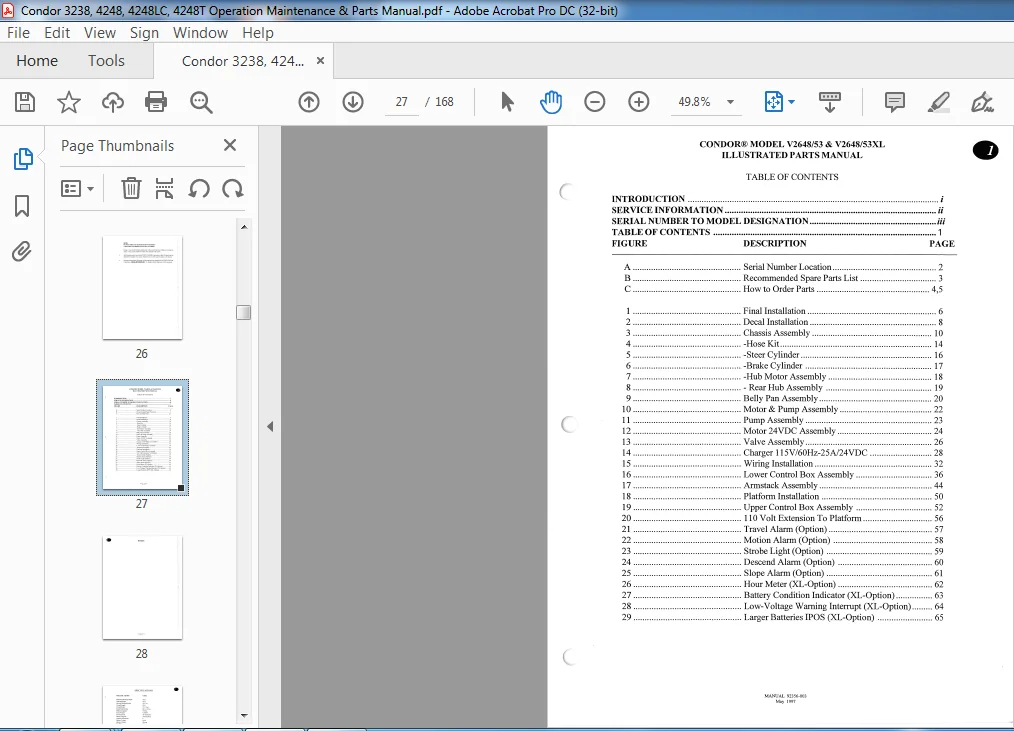
Task: Collapse the navigation pane with left arrow
Action: tap(270, 426)
